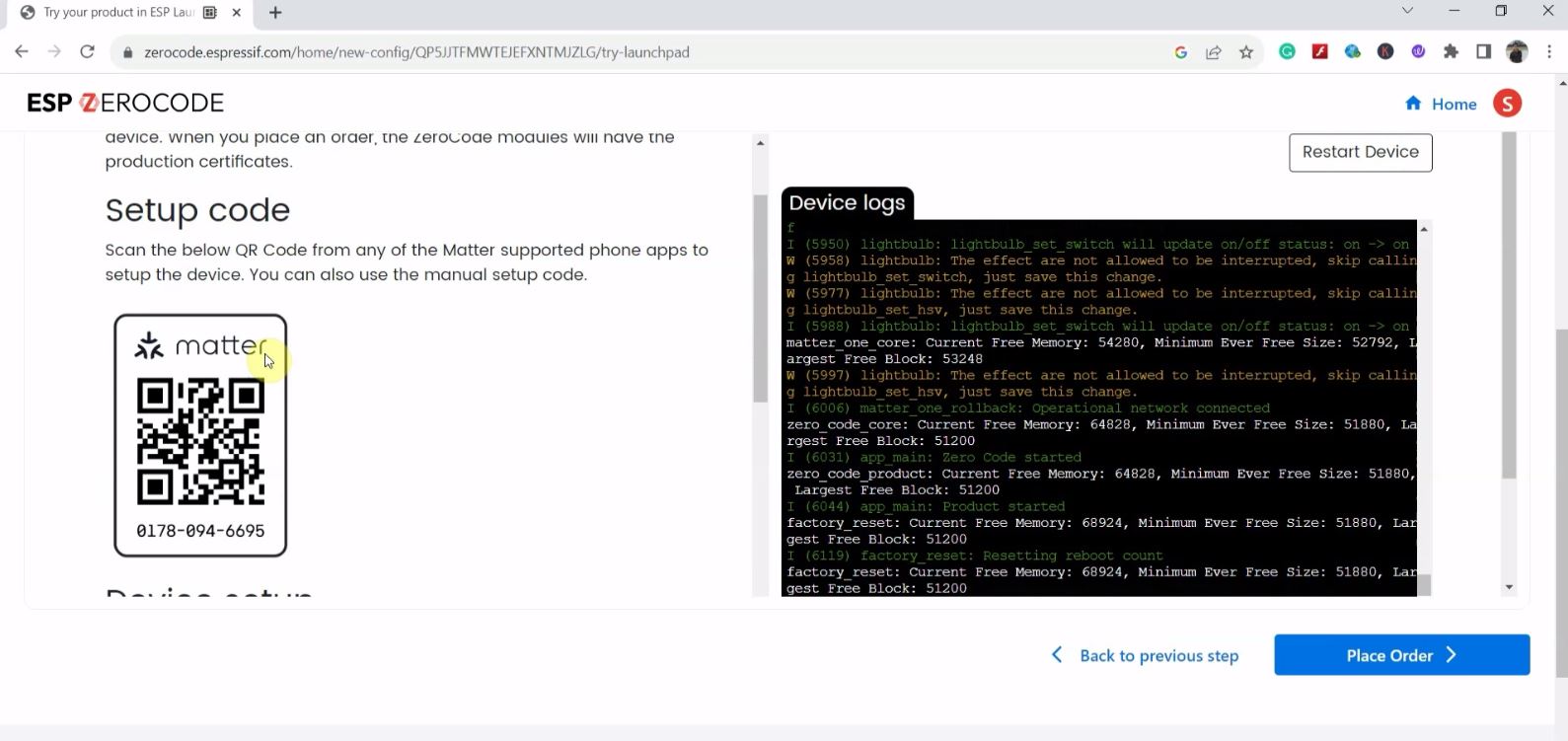This screenshot has width=1568, height=741.
Task: Open new browser tab
Action: 275,13
